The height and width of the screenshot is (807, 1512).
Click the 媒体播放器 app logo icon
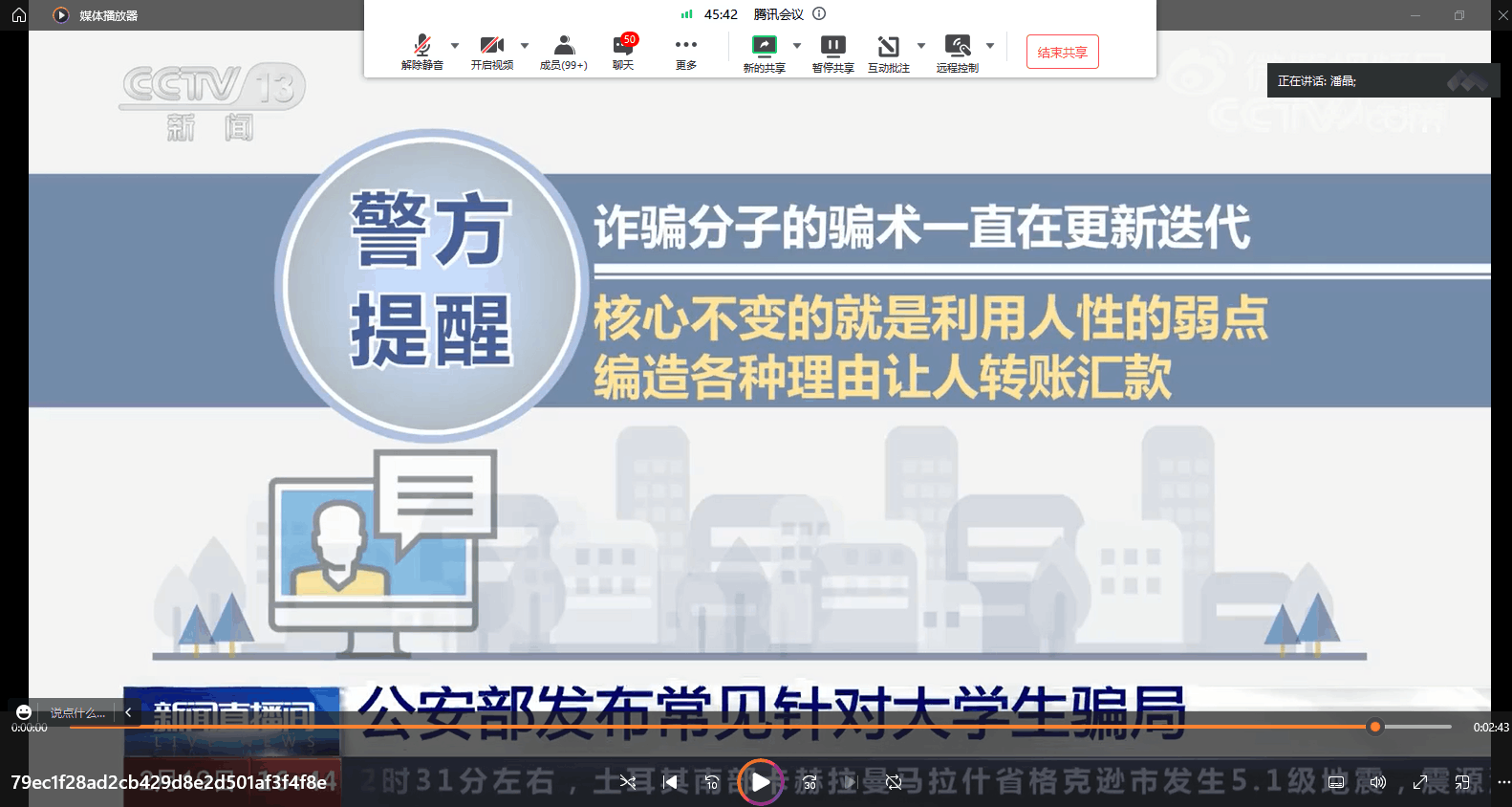(x=61, y=15)
